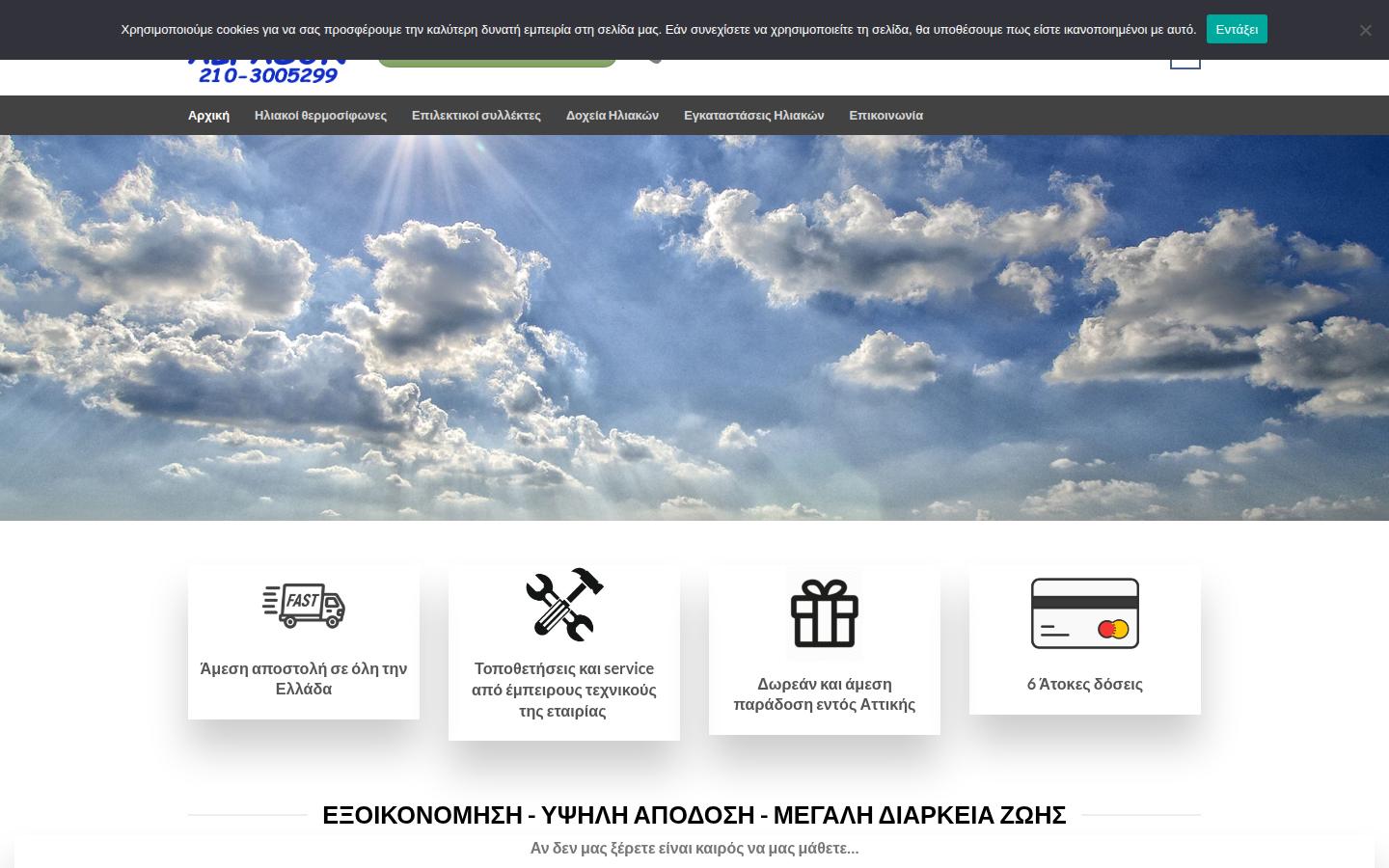
Task: Click the "6 Άτοκες δόσεις" text
Action: click(1085, 684)
